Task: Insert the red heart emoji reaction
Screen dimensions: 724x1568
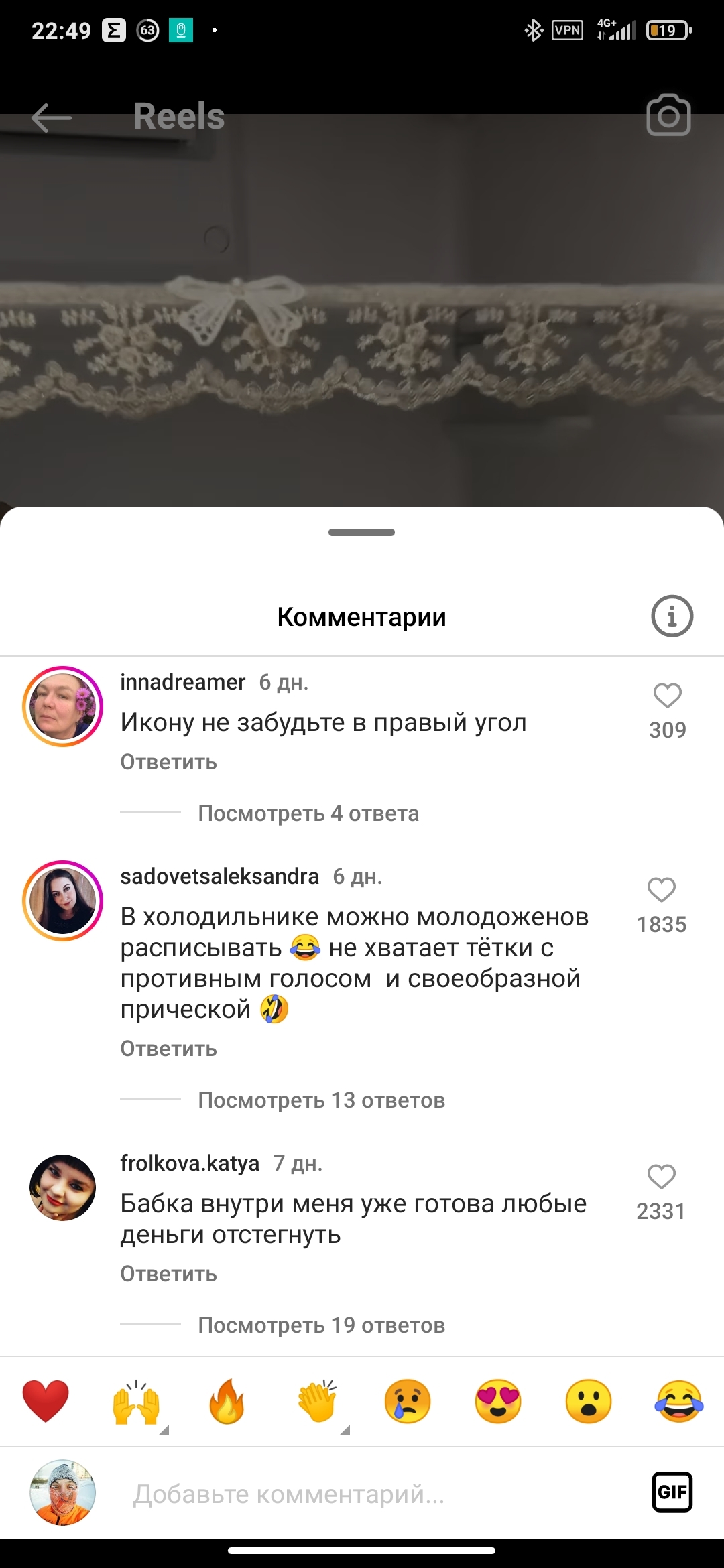Action: pyautogui.click(x=46, y=1401)
